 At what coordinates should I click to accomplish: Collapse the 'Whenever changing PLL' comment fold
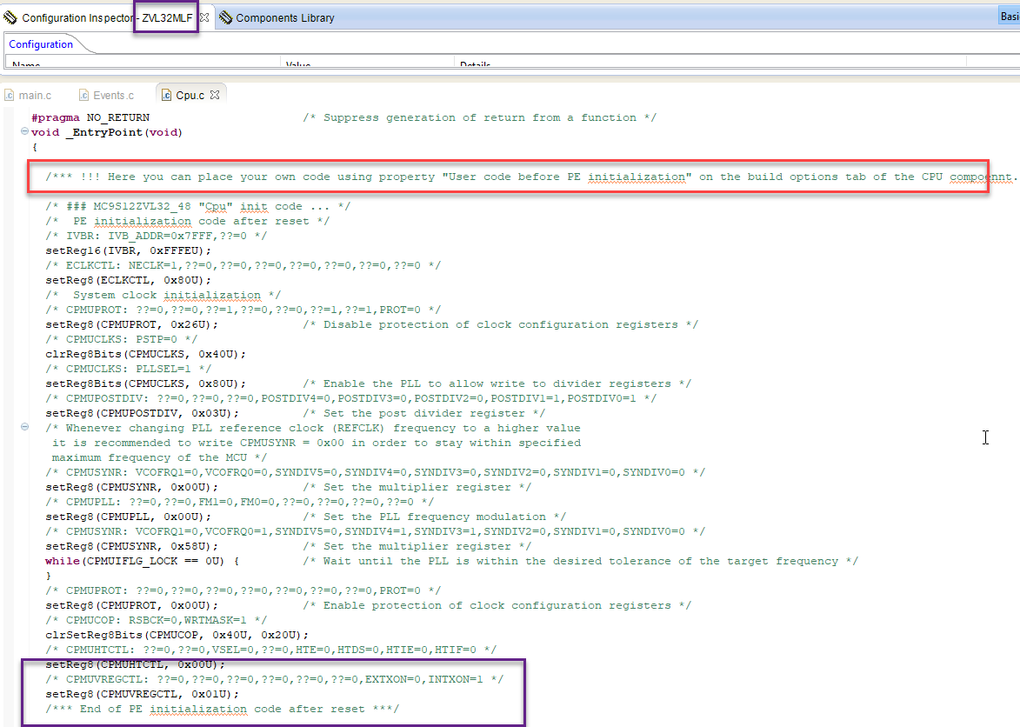[x=25, y=427]
